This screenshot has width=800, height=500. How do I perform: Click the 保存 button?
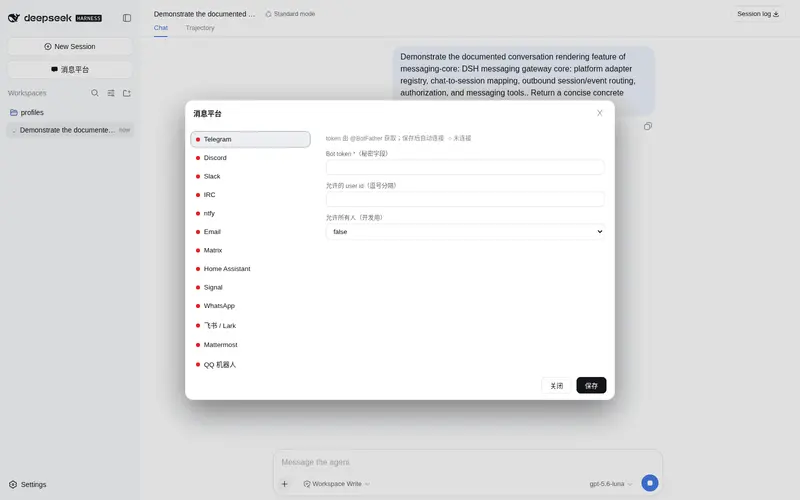click(591, 386)
